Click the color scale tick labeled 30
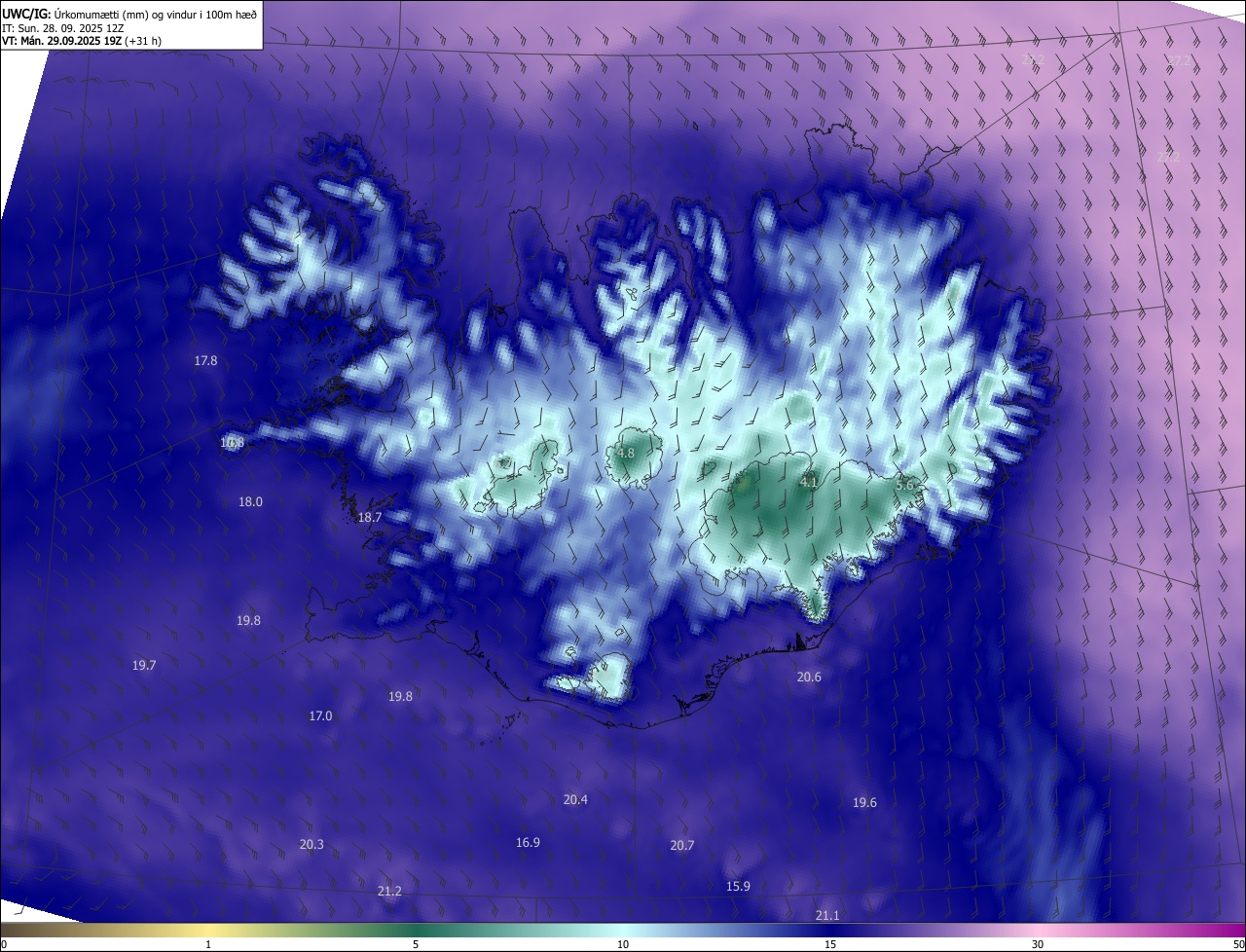This screenshot has height=952, width=1246. [1038, 944]
